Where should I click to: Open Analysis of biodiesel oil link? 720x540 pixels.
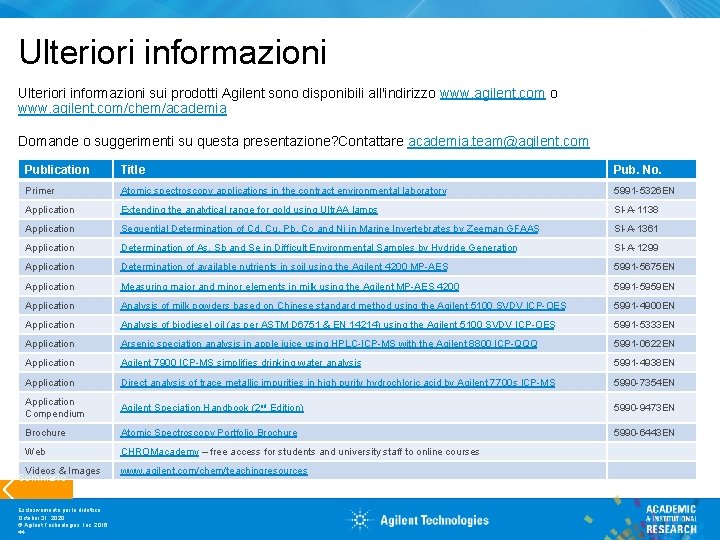pos(338,325)
